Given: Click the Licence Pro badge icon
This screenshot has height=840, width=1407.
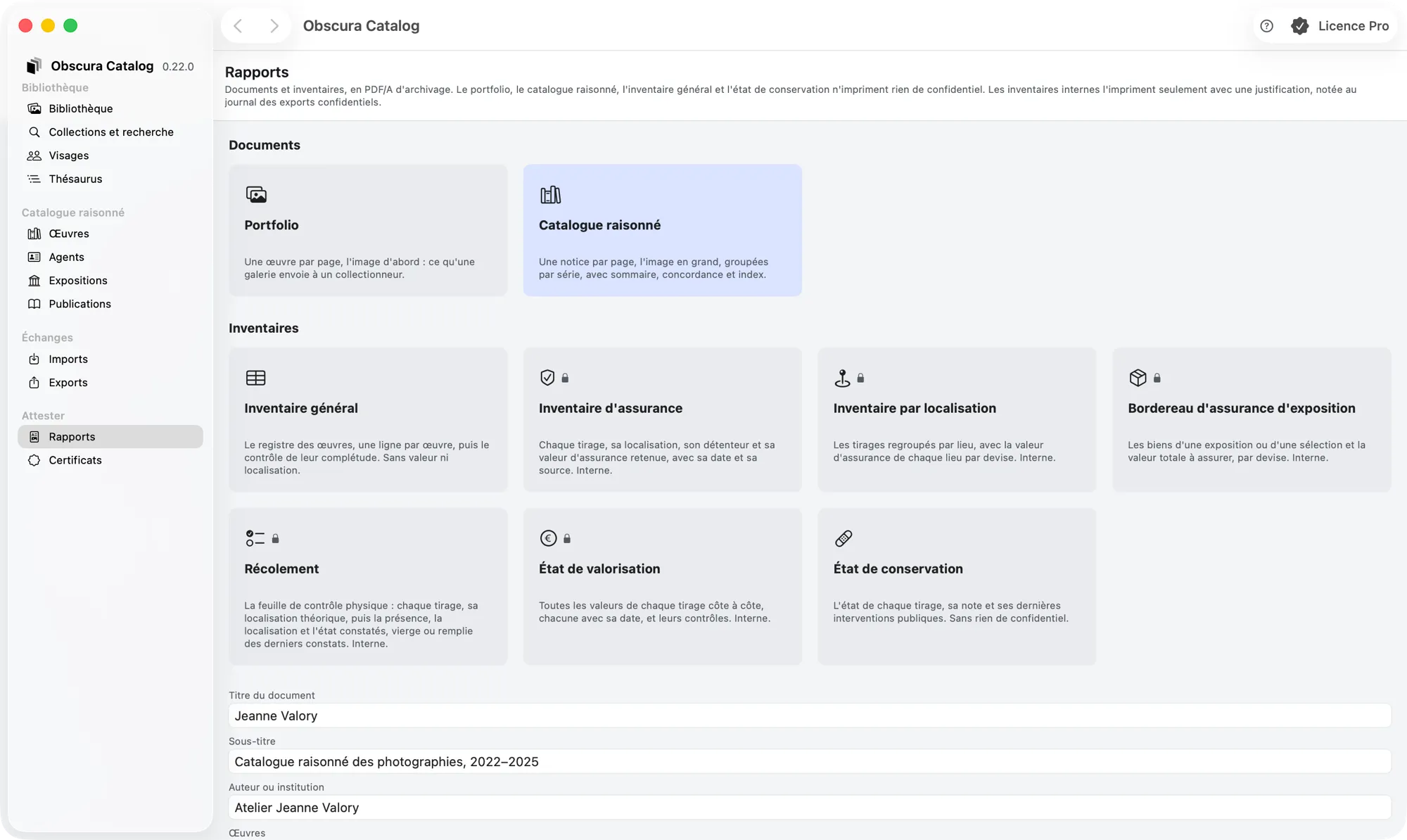Looking at the screenshot, I should tap(1299, 26).
